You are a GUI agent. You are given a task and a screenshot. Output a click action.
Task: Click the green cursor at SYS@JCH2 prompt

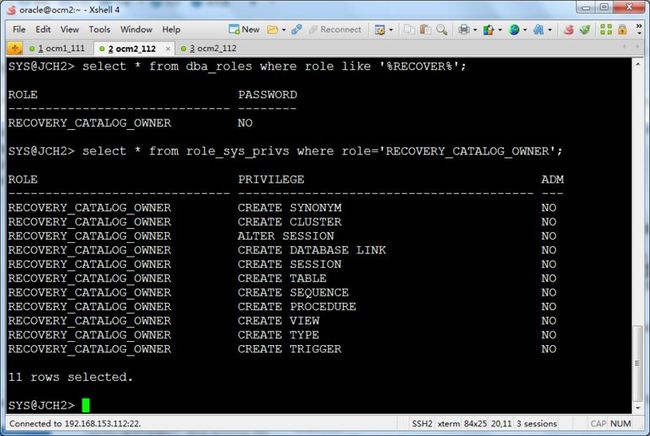(86, 405)
